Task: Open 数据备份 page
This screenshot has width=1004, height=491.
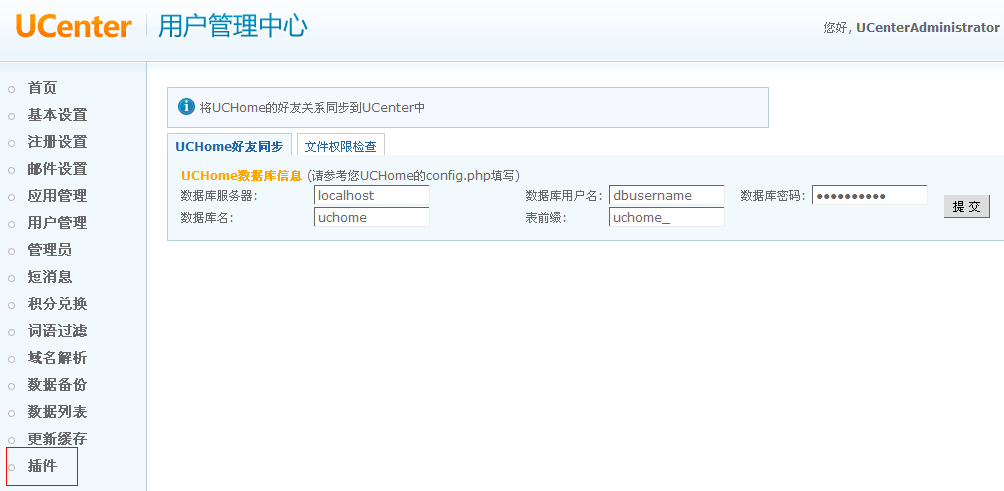Action: [x=57, y=385]
